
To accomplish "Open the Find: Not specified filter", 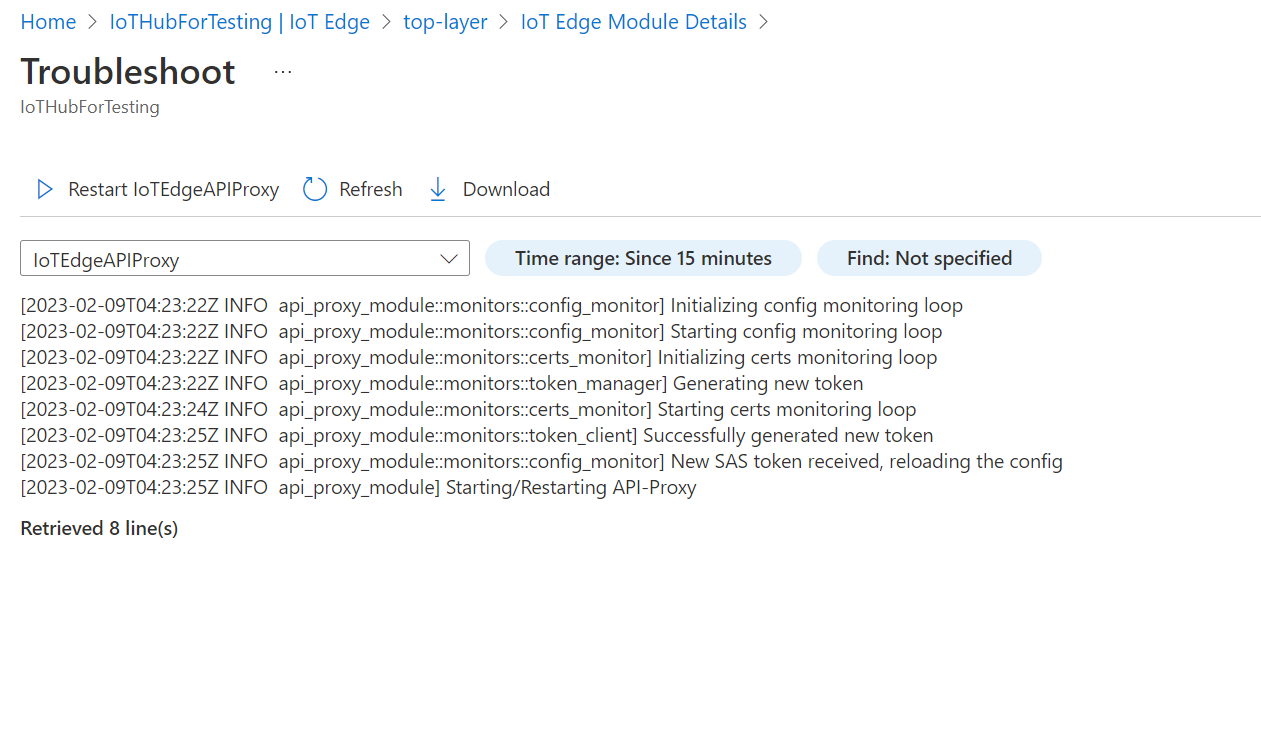I will coord(929,258).
